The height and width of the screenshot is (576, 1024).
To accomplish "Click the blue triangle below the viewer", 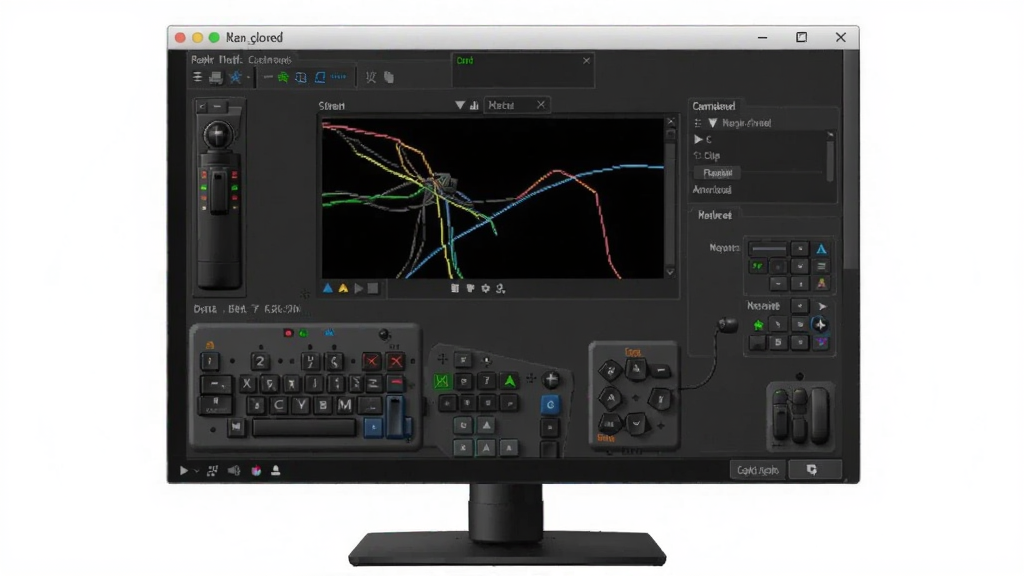I will click(x=328, y=288).
